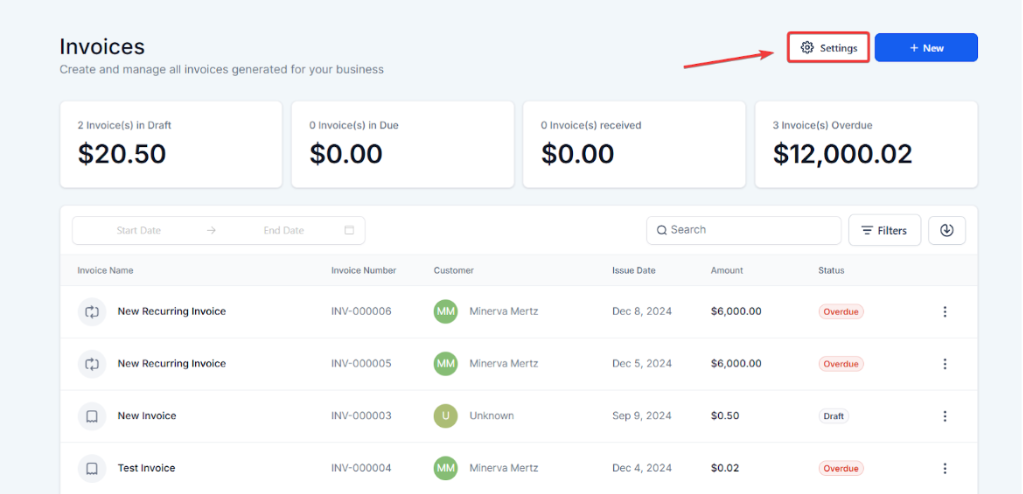Select the End Date field
Screen dimensions: 1023x494
tap(283, 230)
